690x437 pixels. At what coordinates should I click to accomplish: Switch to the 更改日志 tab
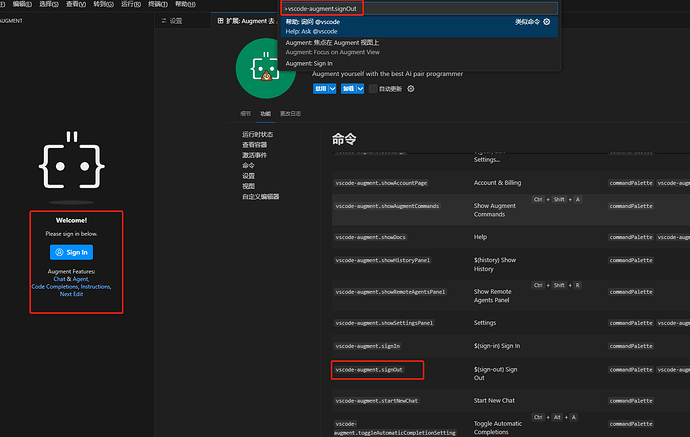point(290,114)
